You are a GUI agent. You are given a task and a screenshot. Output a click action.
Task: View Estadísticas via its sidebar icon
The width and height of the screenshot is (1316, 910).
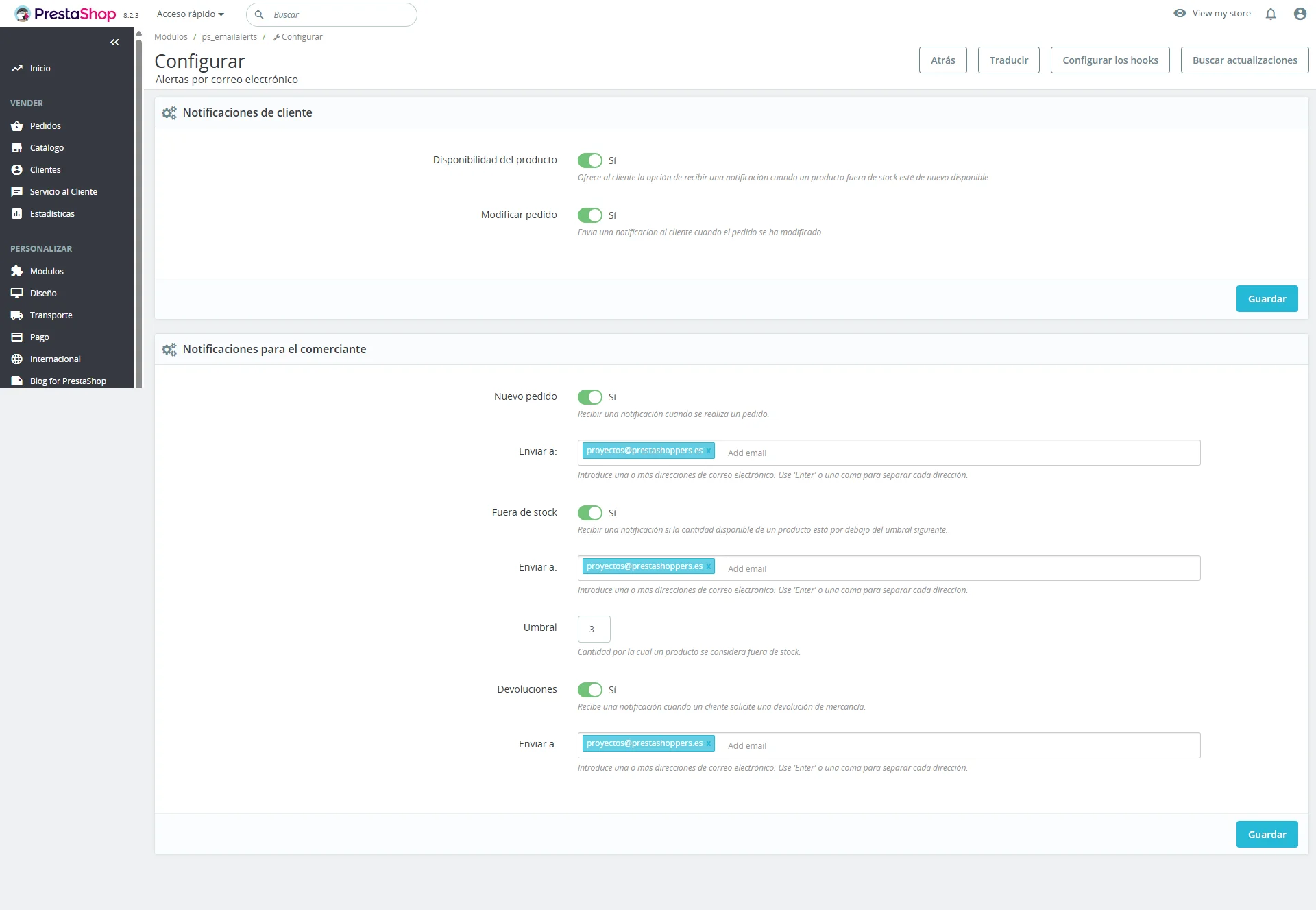click(x=17, y=213)
